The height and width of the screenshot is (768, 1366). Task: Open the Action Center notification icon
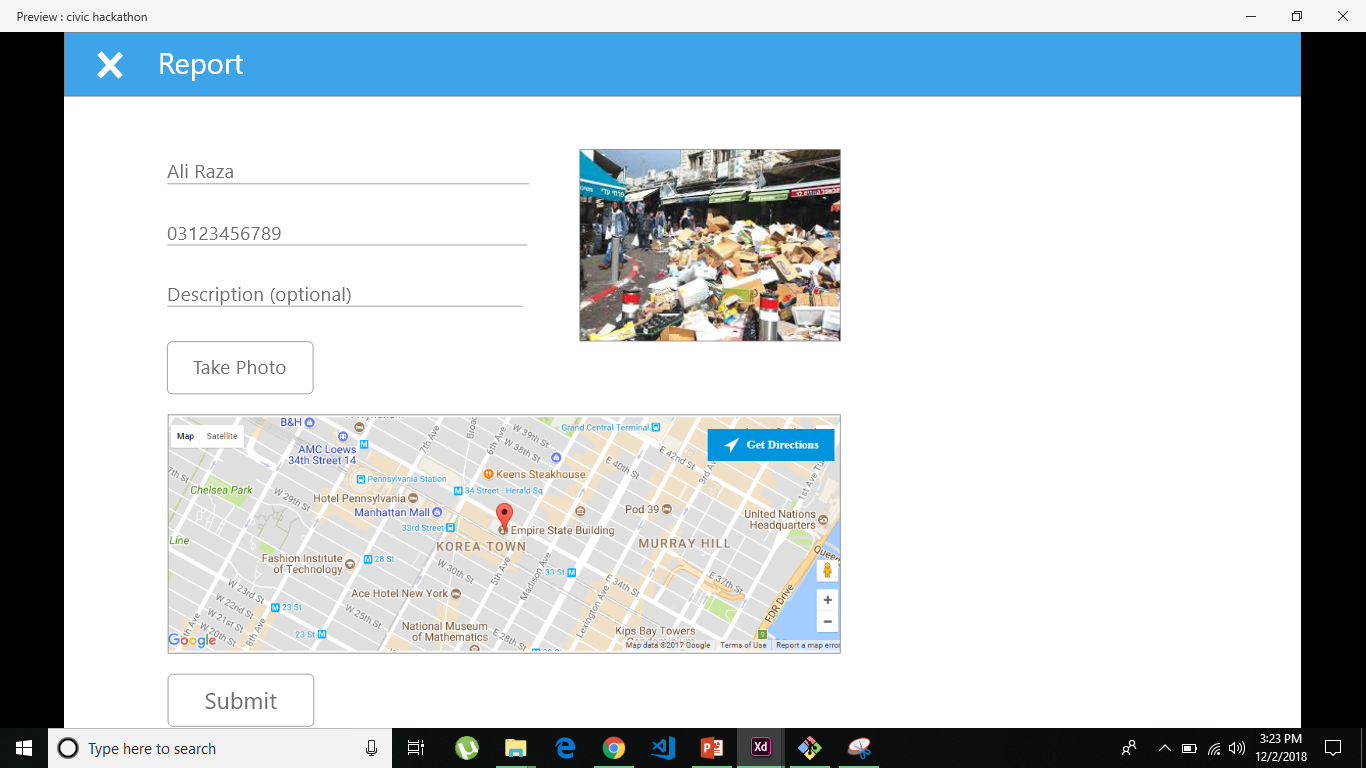[1332, 748]
